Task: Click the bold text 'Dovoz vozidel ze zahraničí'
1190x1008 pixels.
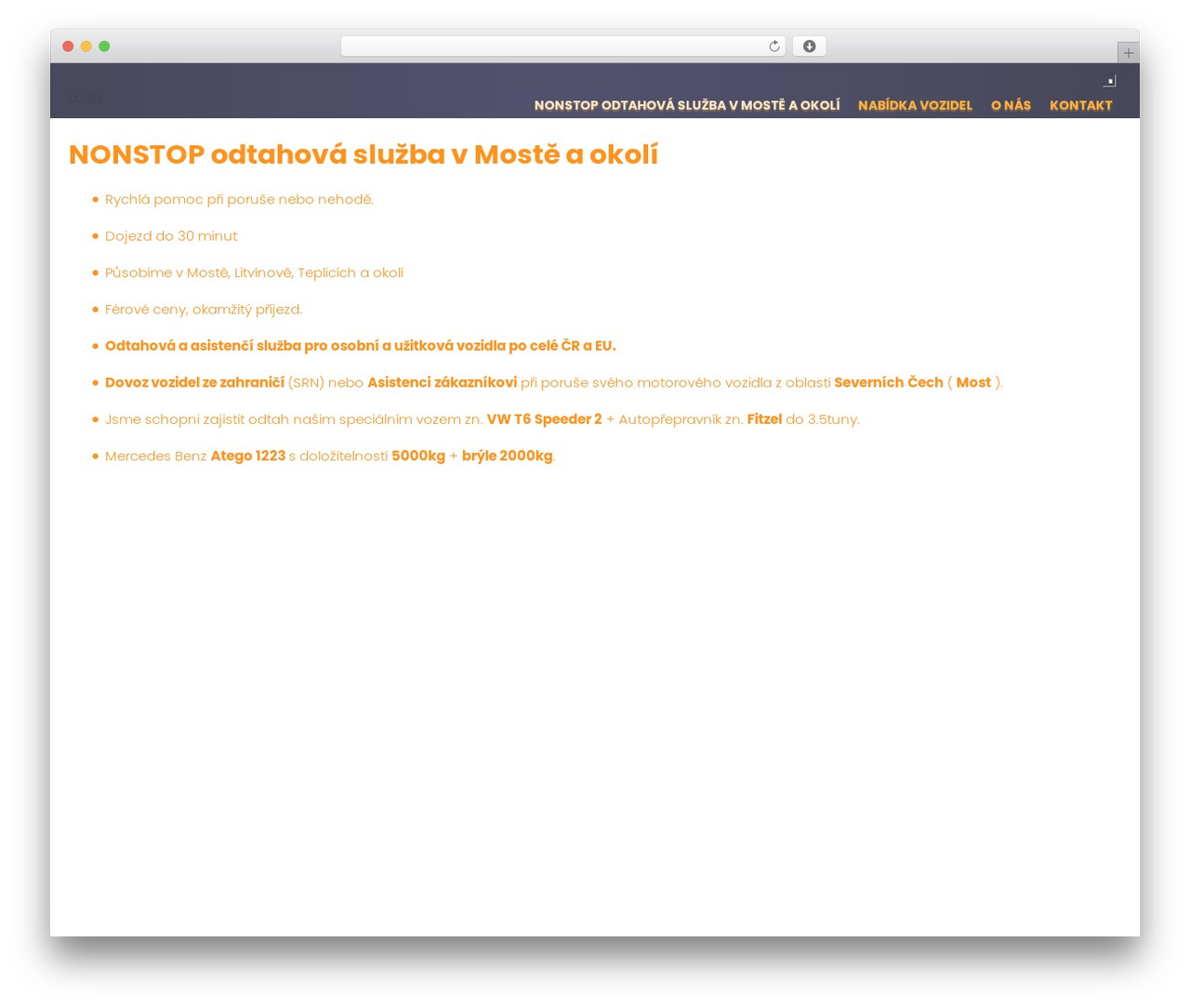Action: click(x=194, y=382)
